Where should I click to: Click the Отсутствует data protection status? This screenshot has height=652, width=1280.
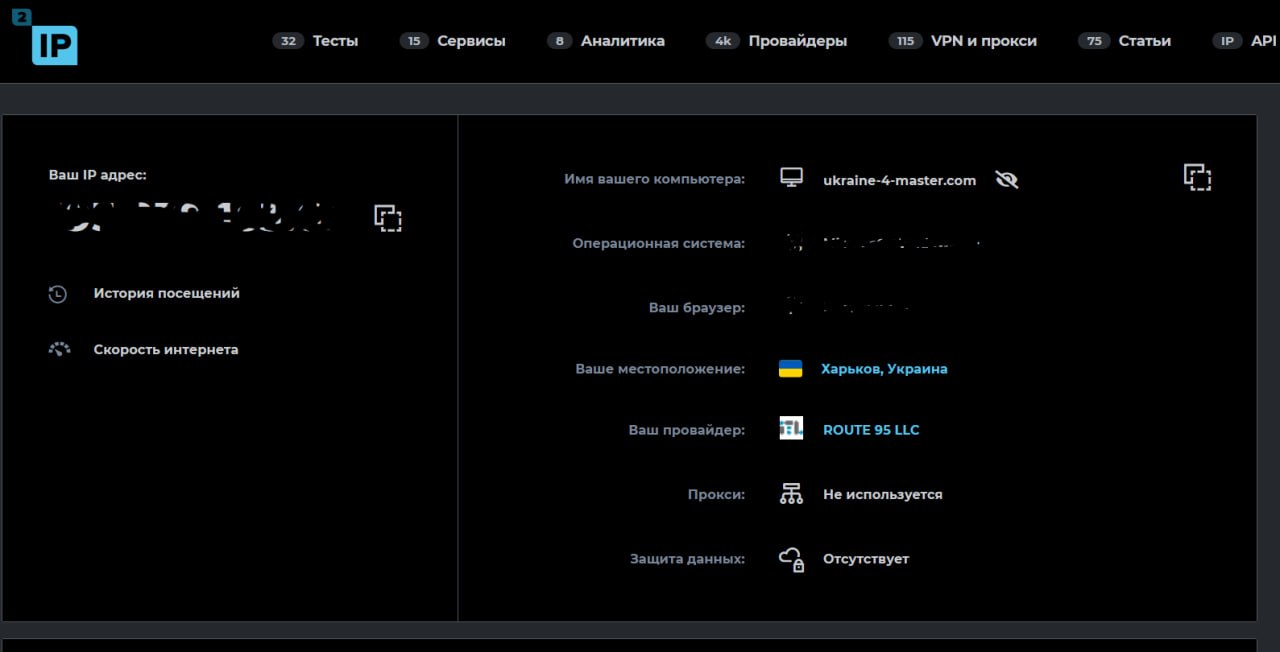[866, 559]
